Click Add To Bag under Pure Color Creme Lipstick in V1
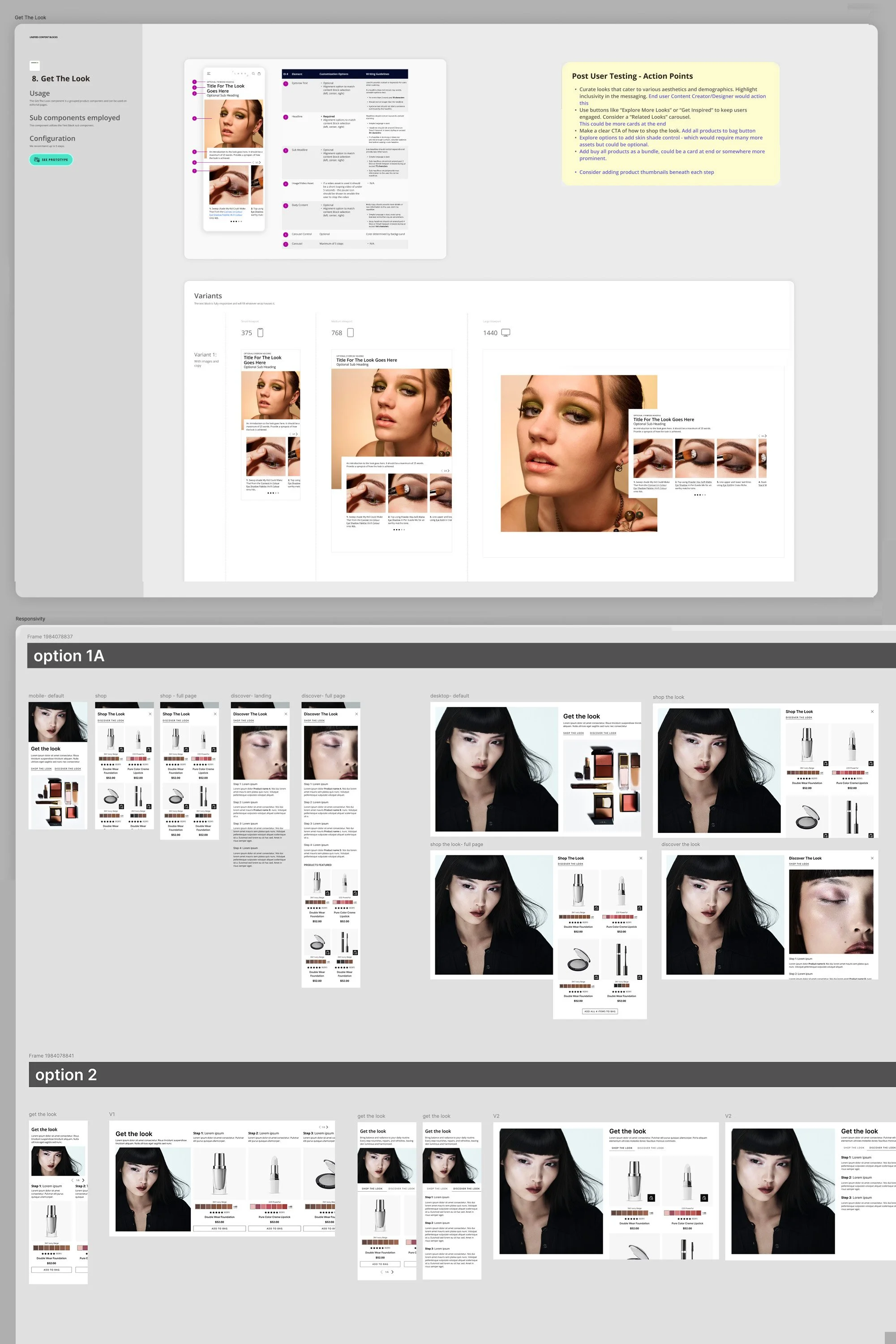896x1344 pixels. [274, 1228]
